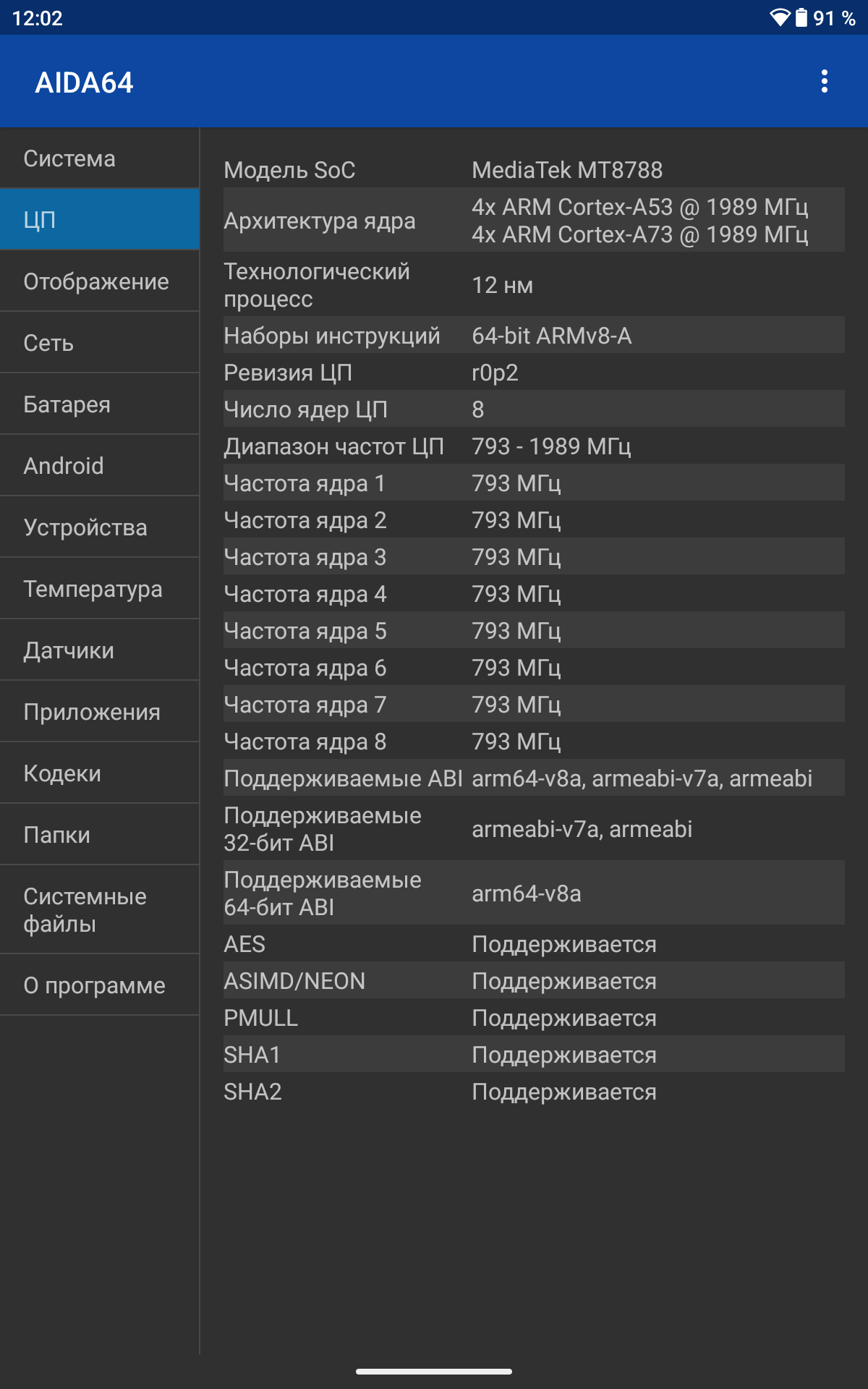Screen dimensions: 868x1389
Task: View the Датчики list
Action: point(100,650)
